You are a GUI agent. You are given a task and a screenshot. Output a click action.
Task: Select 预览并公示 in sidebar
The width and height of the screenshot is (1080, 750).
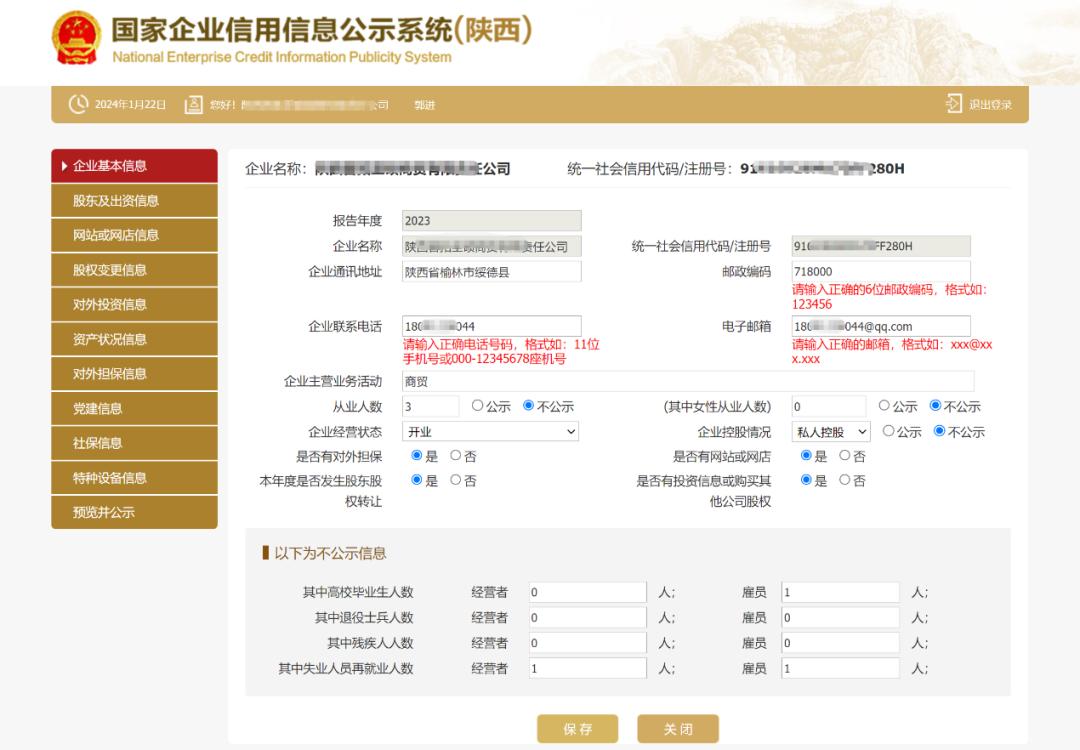[x=134, y=513]
